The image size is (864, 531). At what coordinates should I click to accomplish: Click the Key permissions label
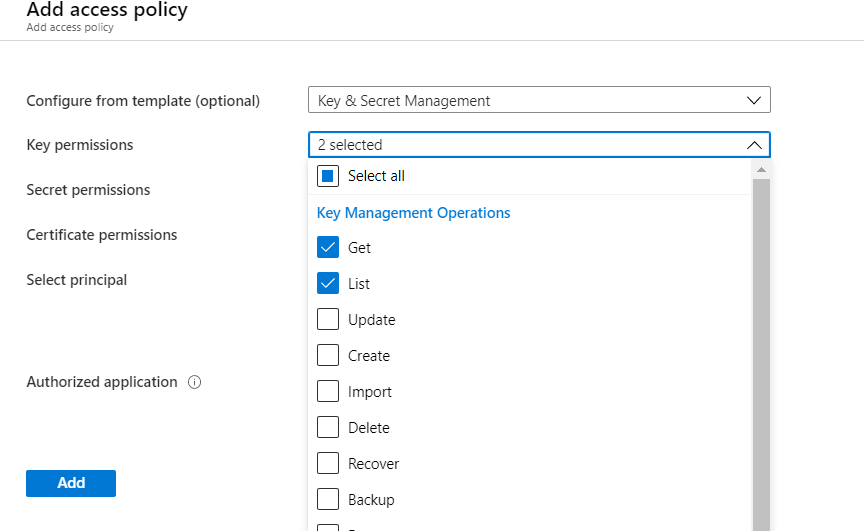click(80, 145)
